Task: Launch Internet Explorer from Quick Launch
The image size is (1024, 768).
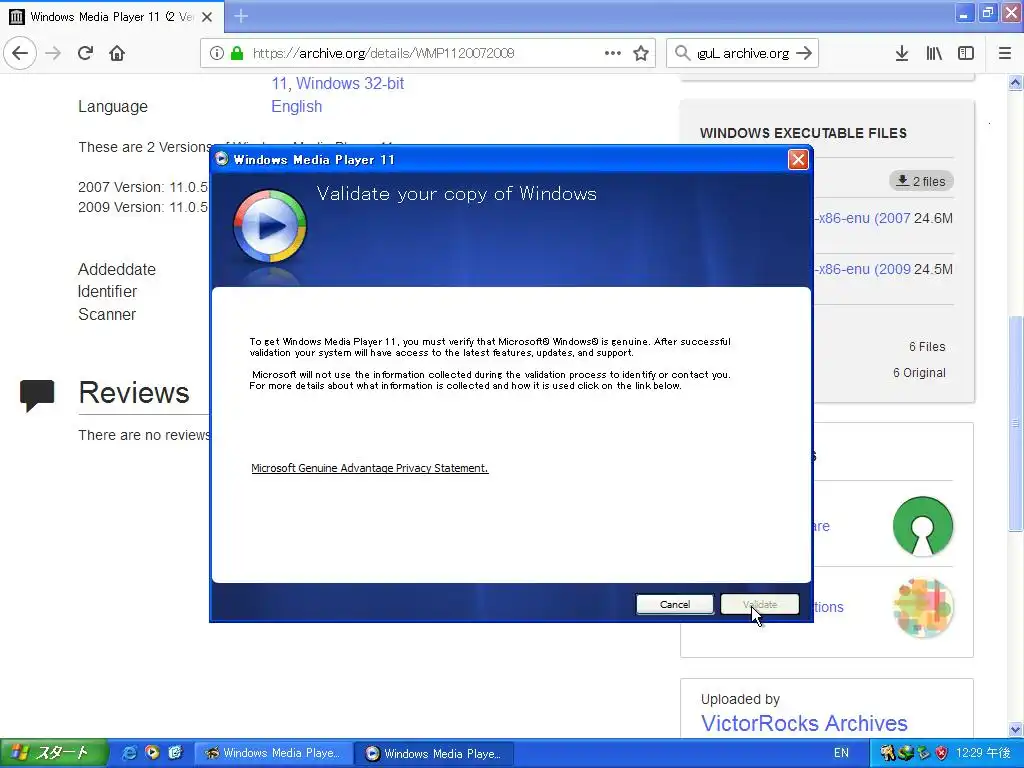Action: (x=129, y=753)
